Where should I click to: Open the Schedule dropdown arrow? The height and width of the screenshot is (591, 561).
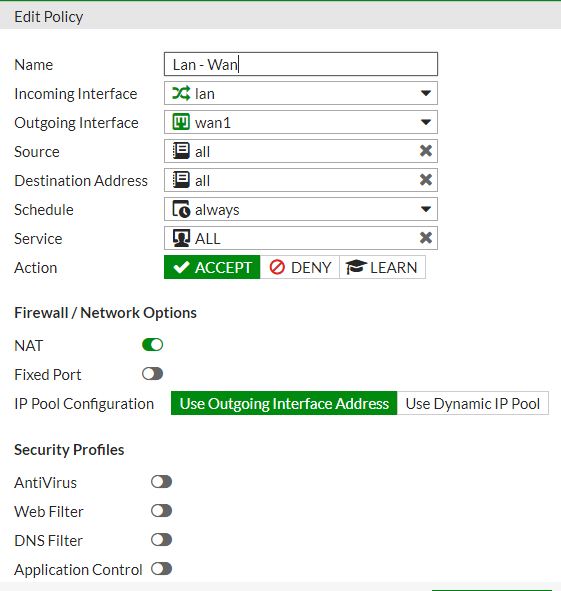click(426, 209)
